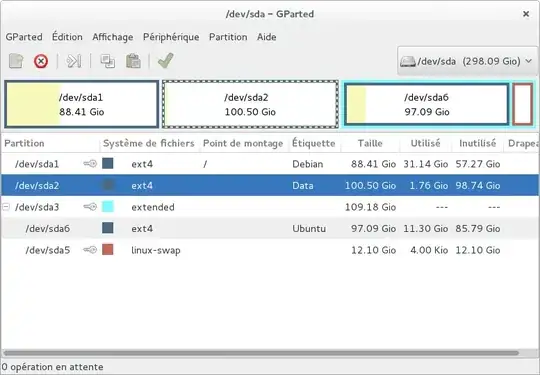Open the /dev/sda device selector dropdown
This screenshot has width=540, height=375.
click(467, 61)
